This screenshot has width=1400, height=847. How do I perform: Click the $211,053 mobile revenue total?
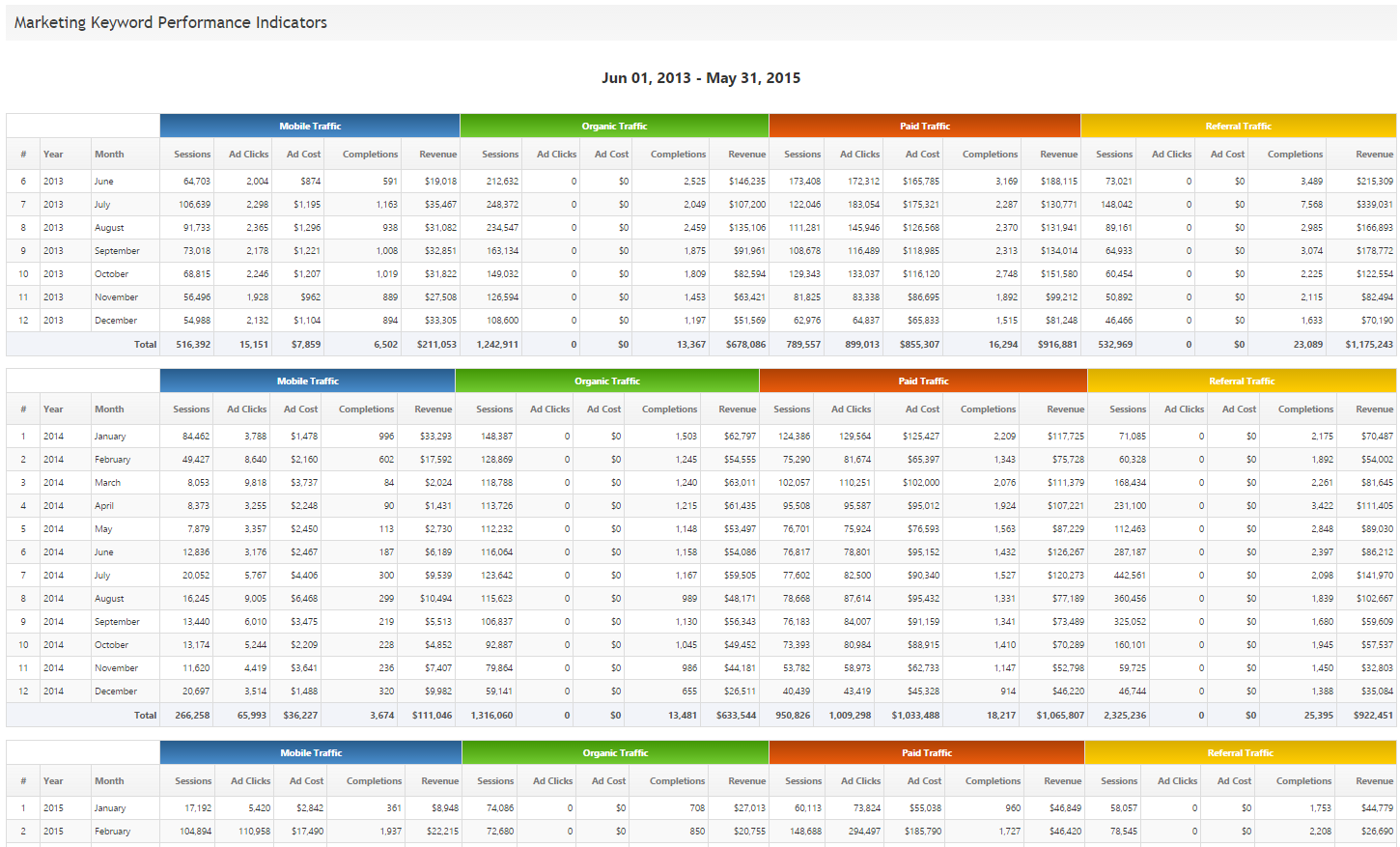[x=436, y=345]
